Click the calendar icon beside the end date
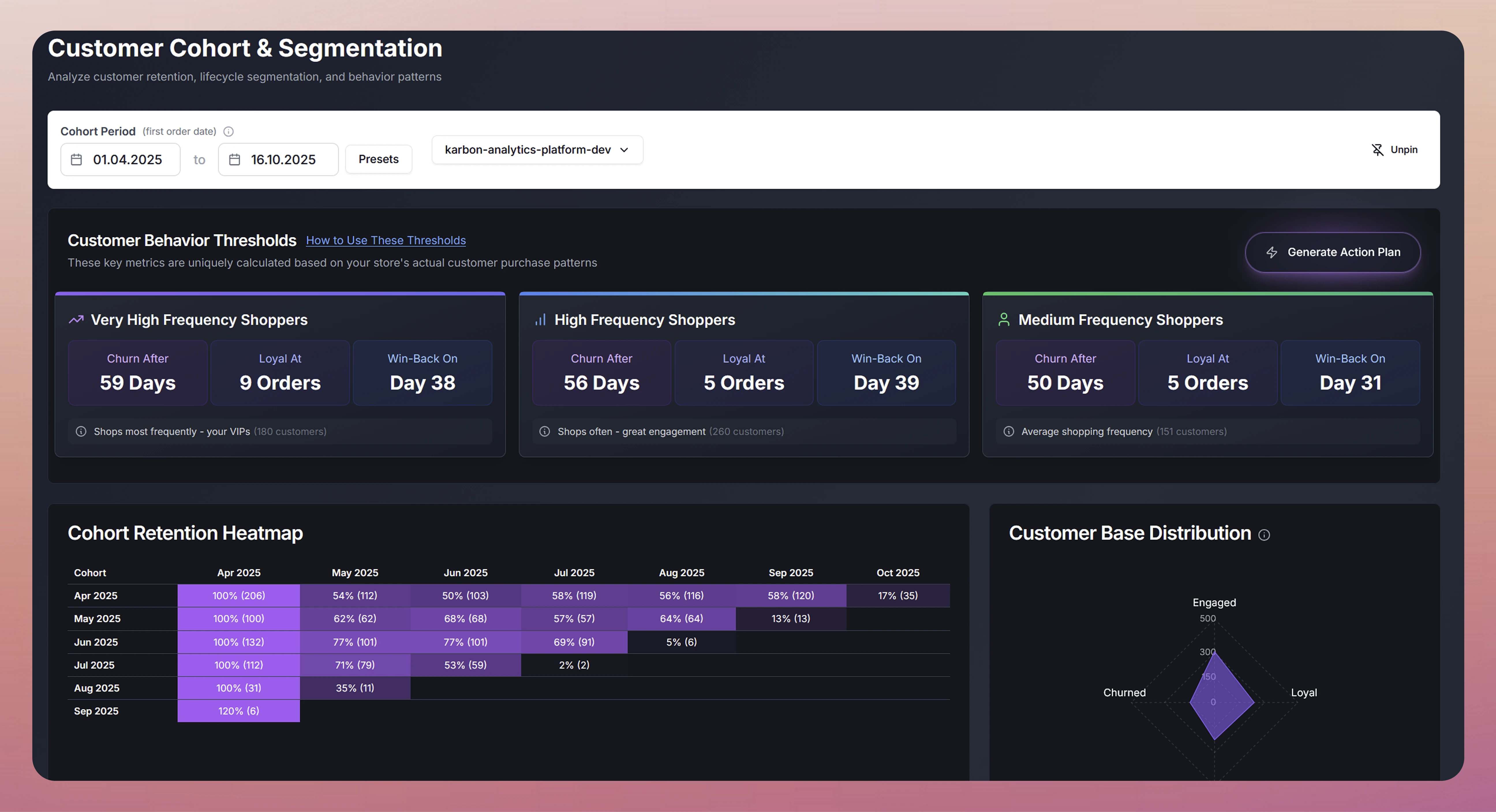The image size is (1496, 812). pyautogui.click(x=235, y=159)
